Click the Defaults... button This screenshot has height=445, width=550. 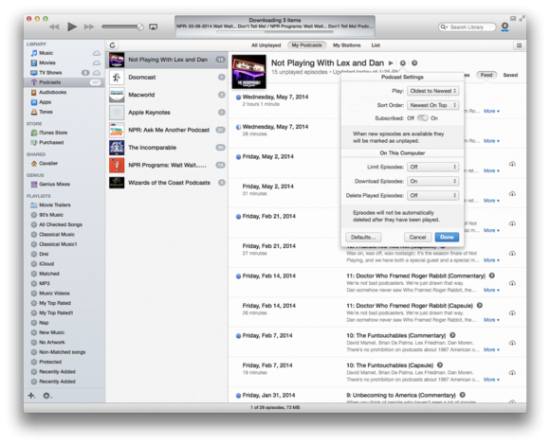tap(363, 237)
